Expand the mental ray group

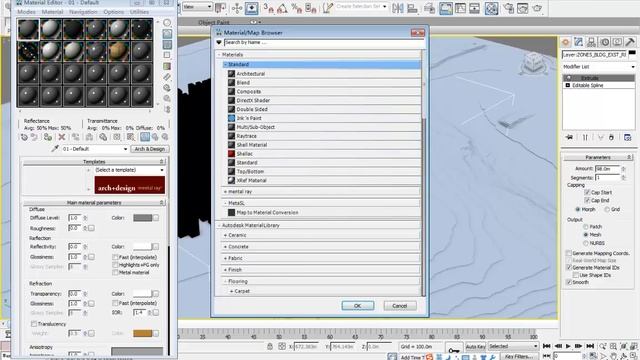[225, 191]
